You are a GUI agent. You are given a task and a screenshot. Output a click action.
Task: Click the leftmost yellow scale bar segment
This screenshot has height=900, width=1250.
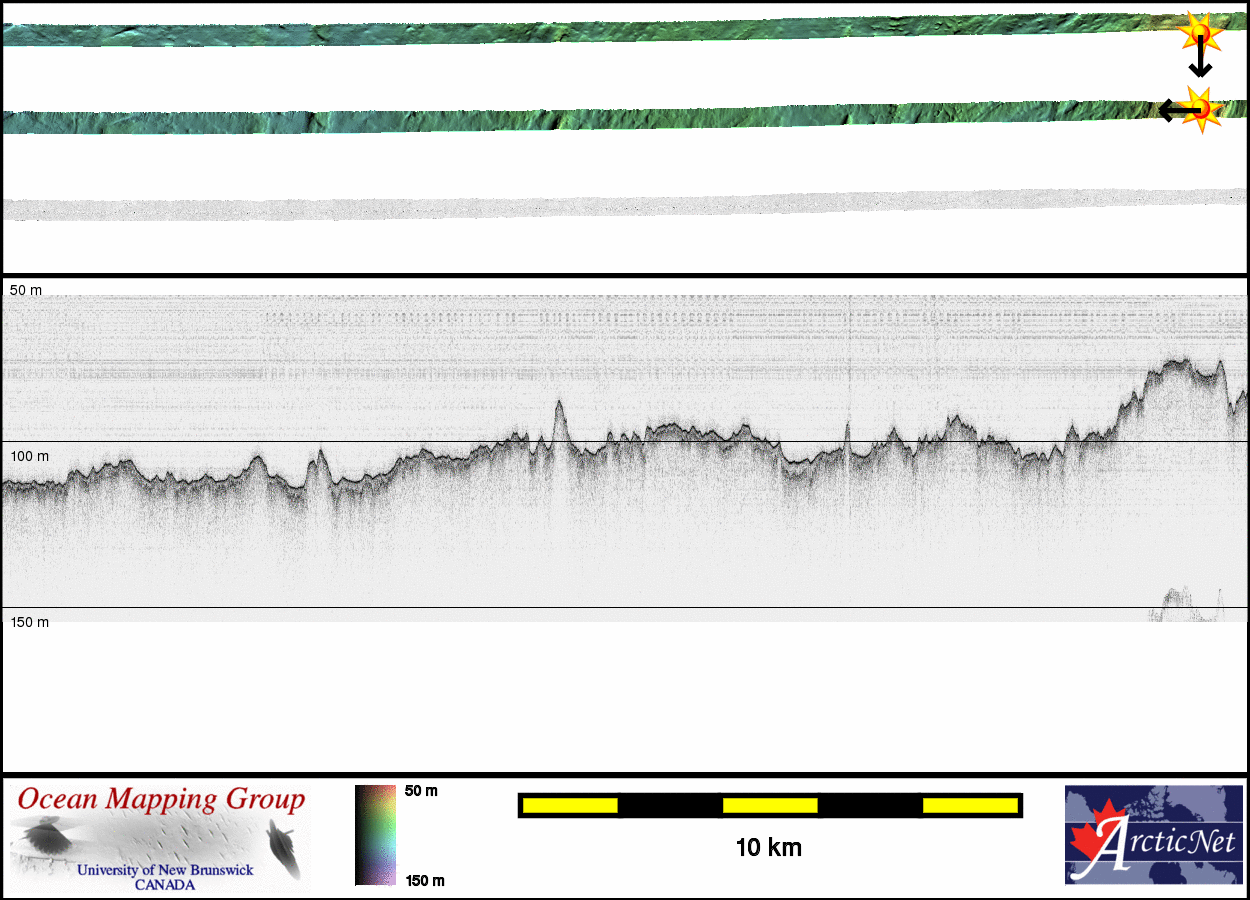click(x=569, y=805)
